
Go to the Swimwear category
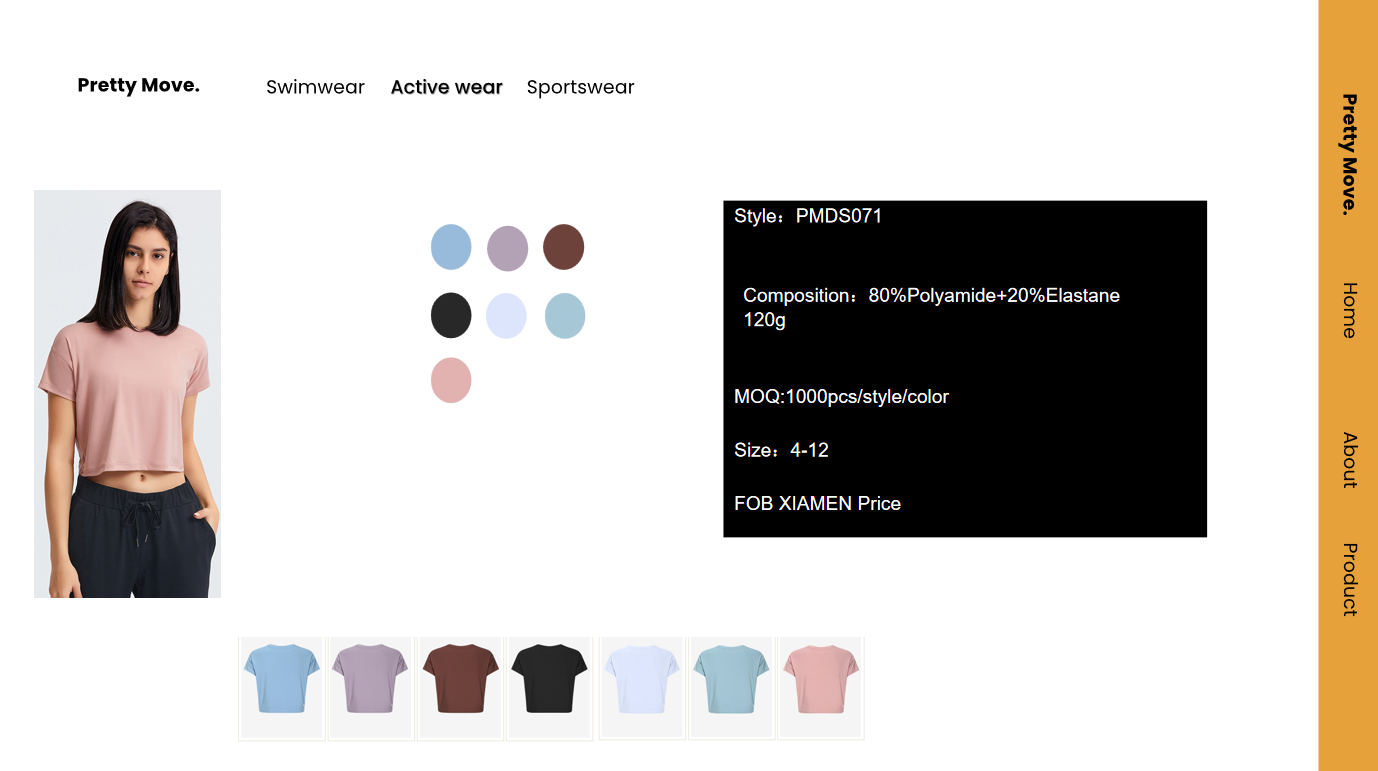(x=315, y=87)
